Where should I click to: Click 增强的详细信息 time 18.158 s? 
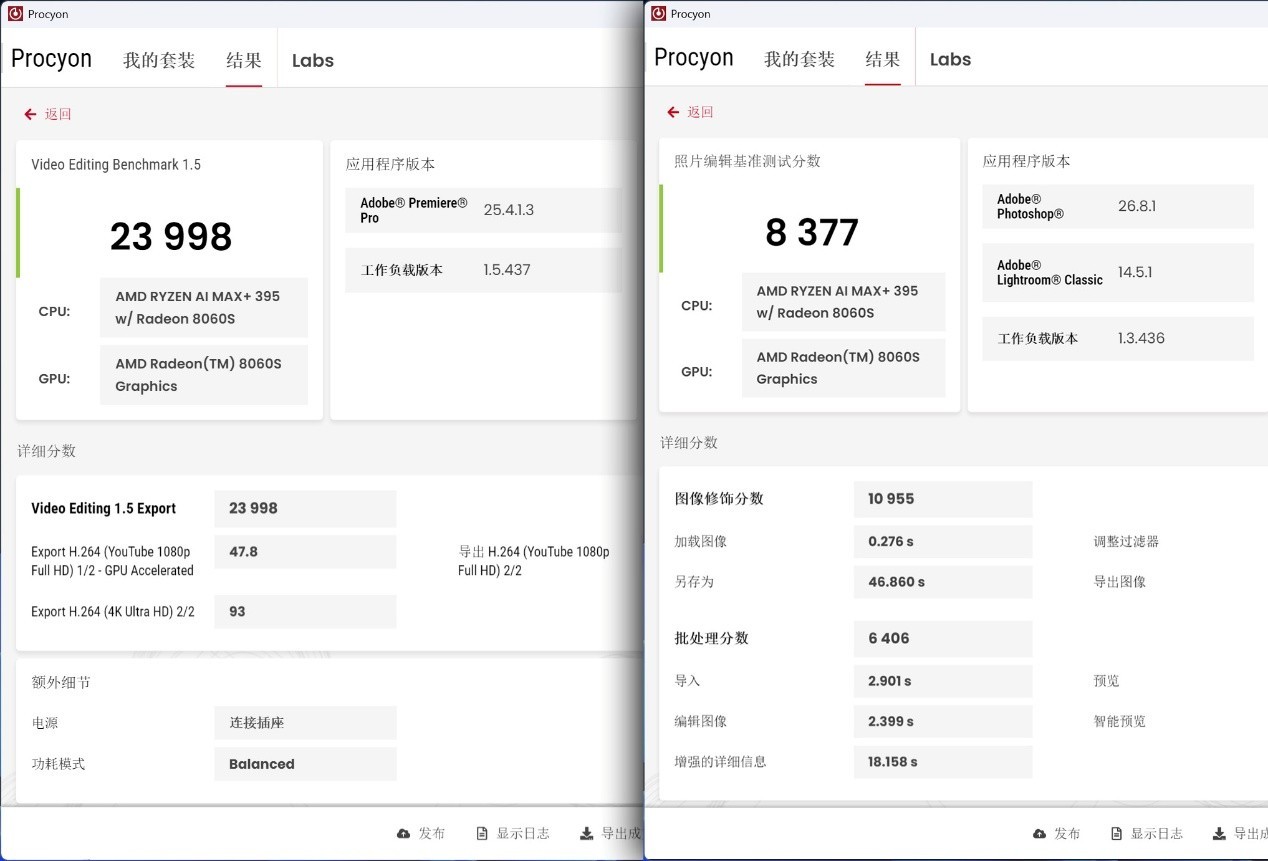[x=942, y=761]
